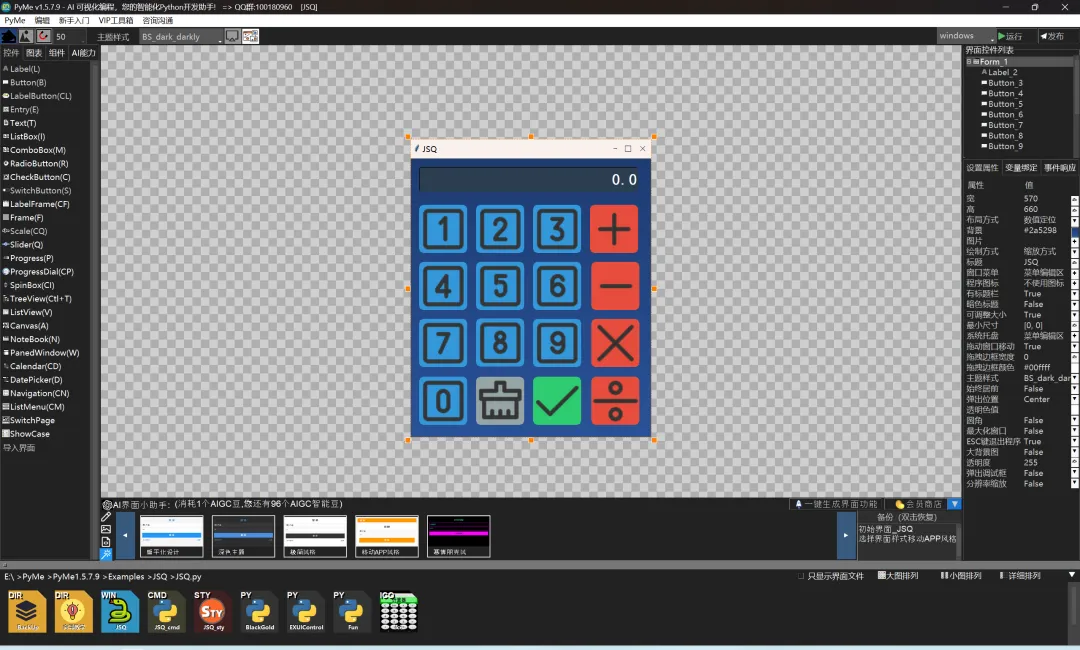
Task: Select the ICO calculator icon file
Action: [x=398, y=611]
